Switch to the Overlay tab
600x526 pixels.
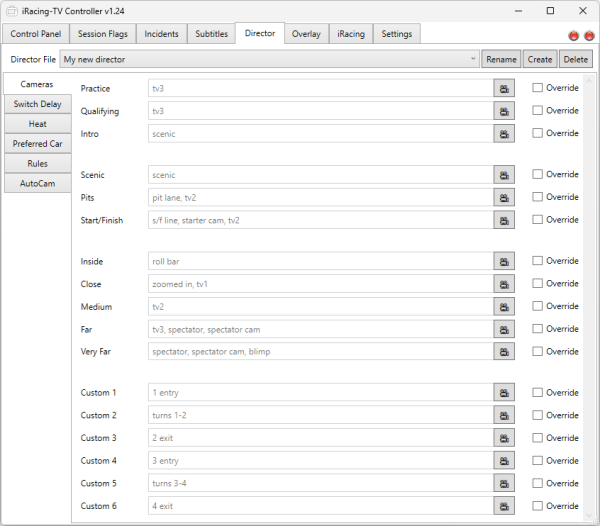click(x=306, y=34)
